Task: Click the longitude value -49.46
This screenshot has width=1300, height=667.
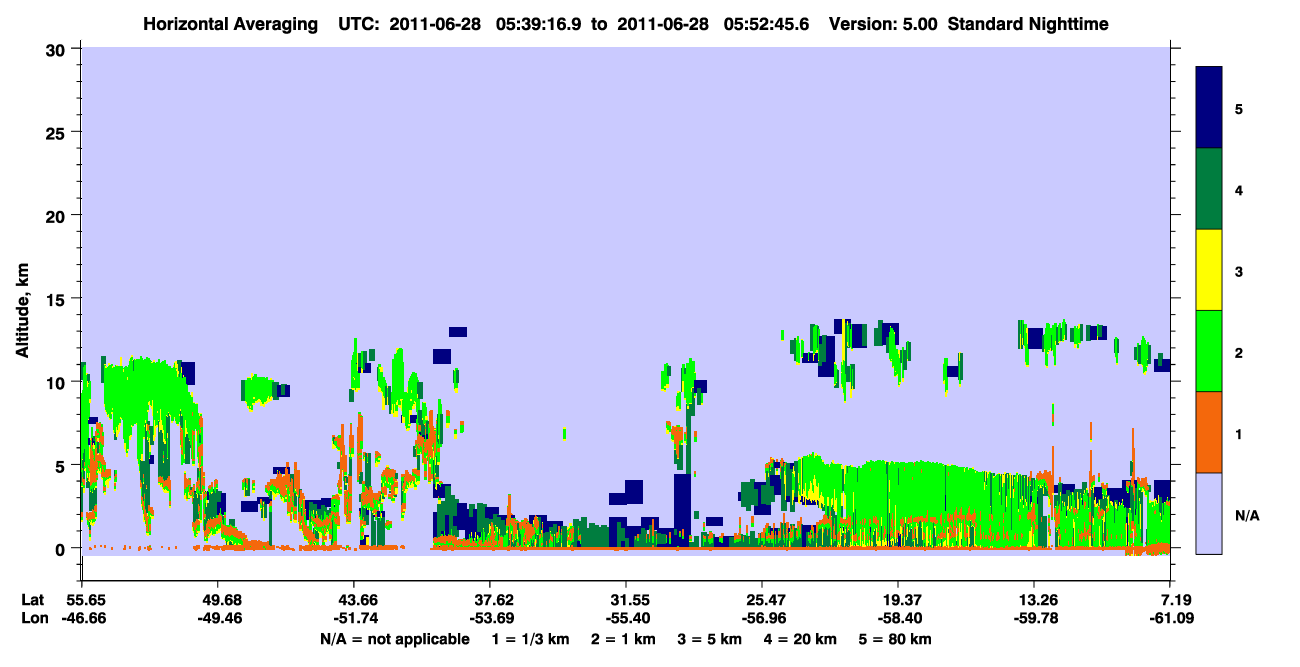Action: (x=218, y=618)
